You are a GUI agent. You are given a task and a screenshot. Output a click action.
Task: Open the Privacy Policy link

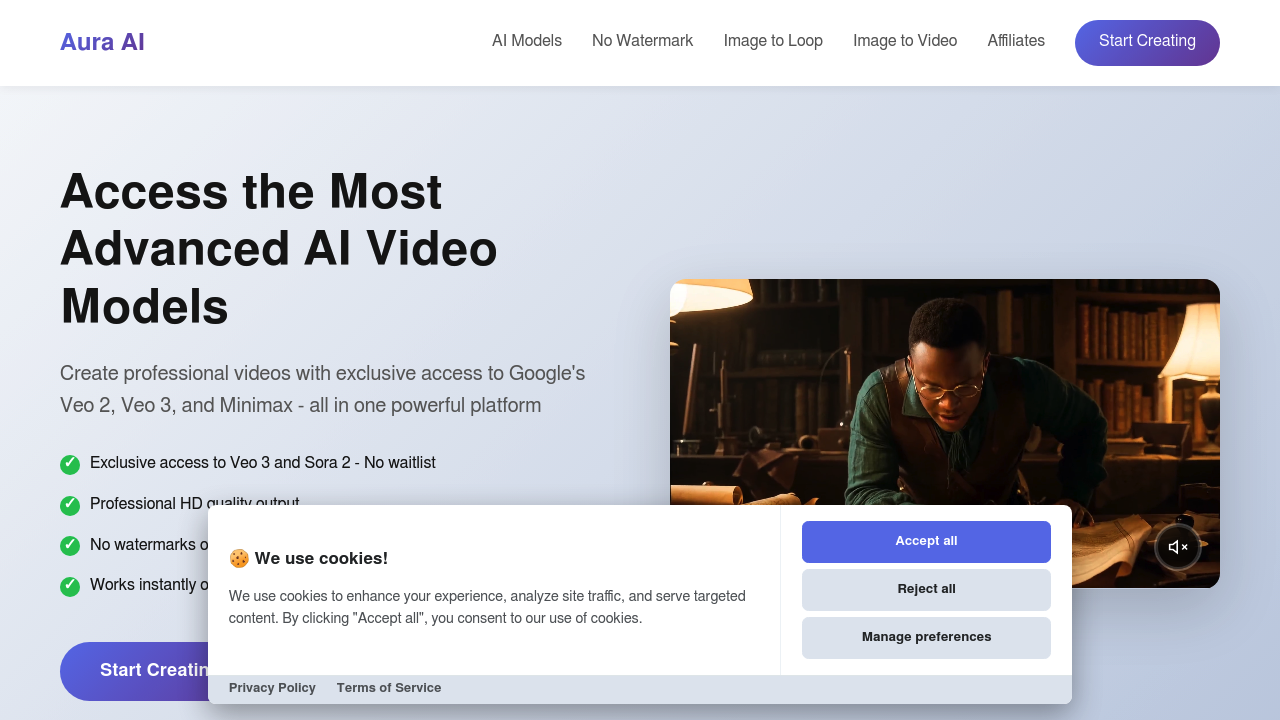click(272, 688)
